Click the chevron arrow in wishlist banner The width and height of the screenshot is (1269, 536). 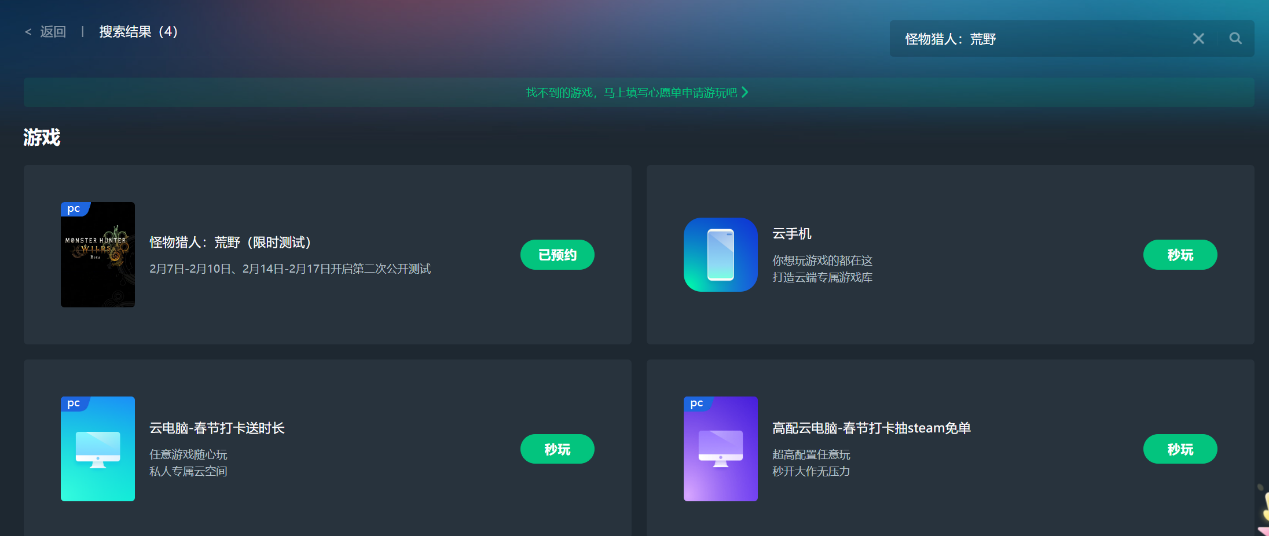coord(744,92)
